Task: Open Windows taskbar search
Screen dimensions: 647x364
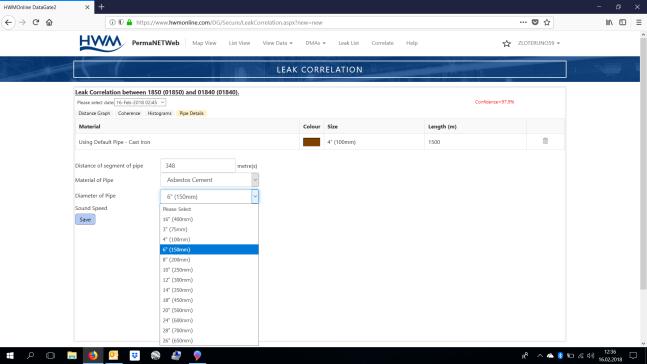Action: [x=30, y=355]
